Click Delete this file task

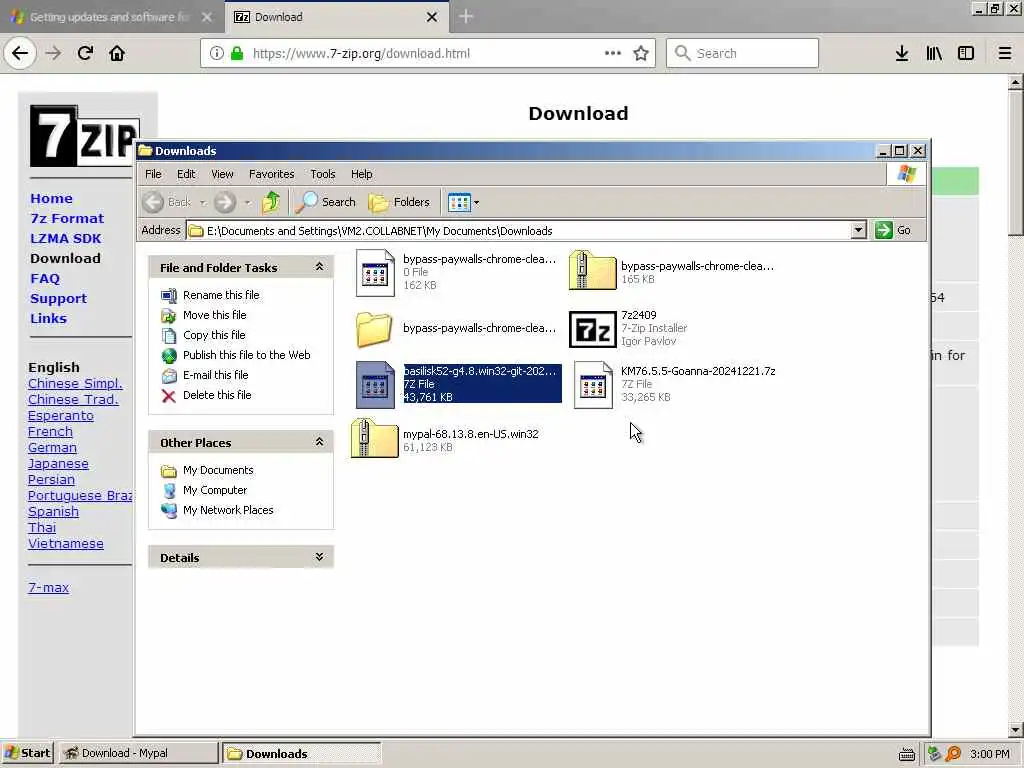[217, 395]
